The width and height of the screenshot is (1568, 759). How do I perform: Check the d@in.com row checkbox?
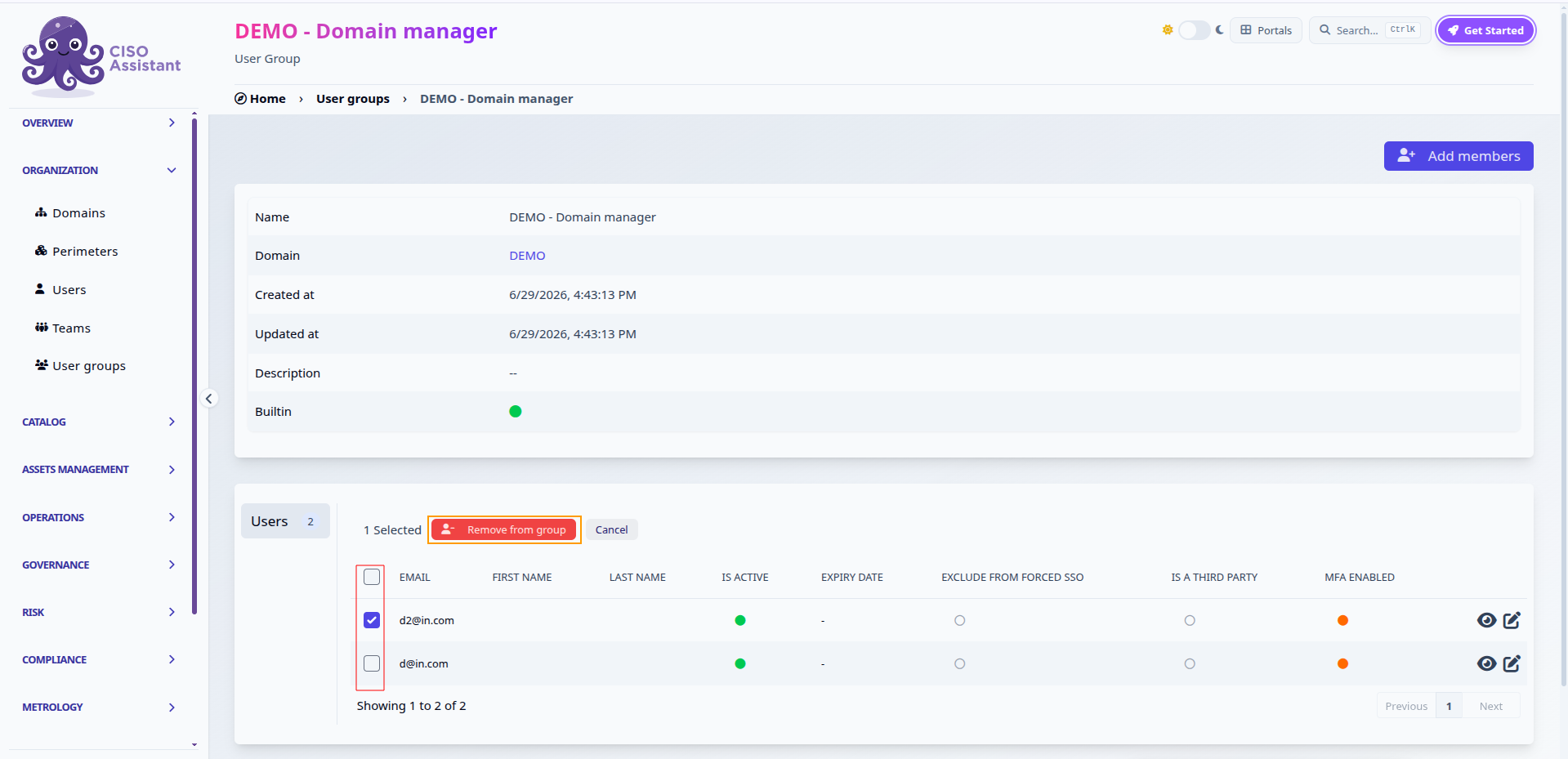[372, 663]
